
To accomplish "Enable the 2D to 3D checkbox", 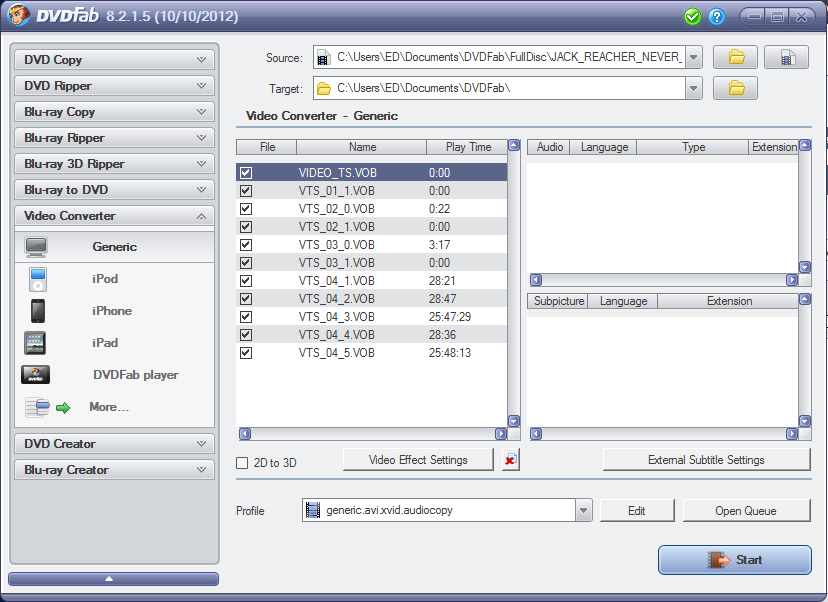I will [x=242, y=463].
